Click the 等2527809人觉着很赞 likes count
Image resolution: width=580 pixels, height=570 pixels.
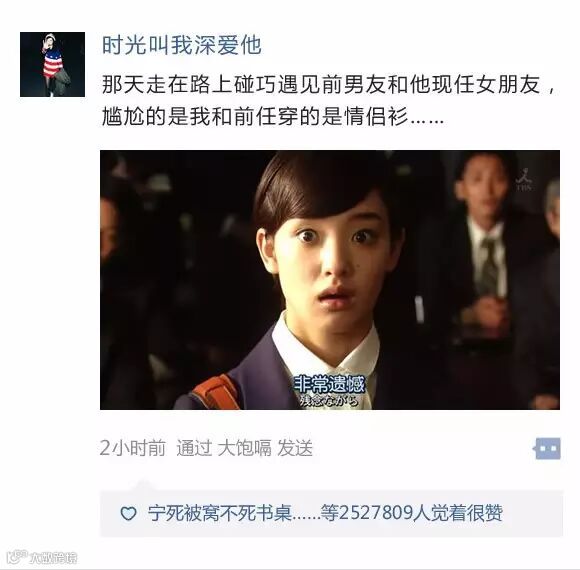pyautogui.click(x=412, y=513)
